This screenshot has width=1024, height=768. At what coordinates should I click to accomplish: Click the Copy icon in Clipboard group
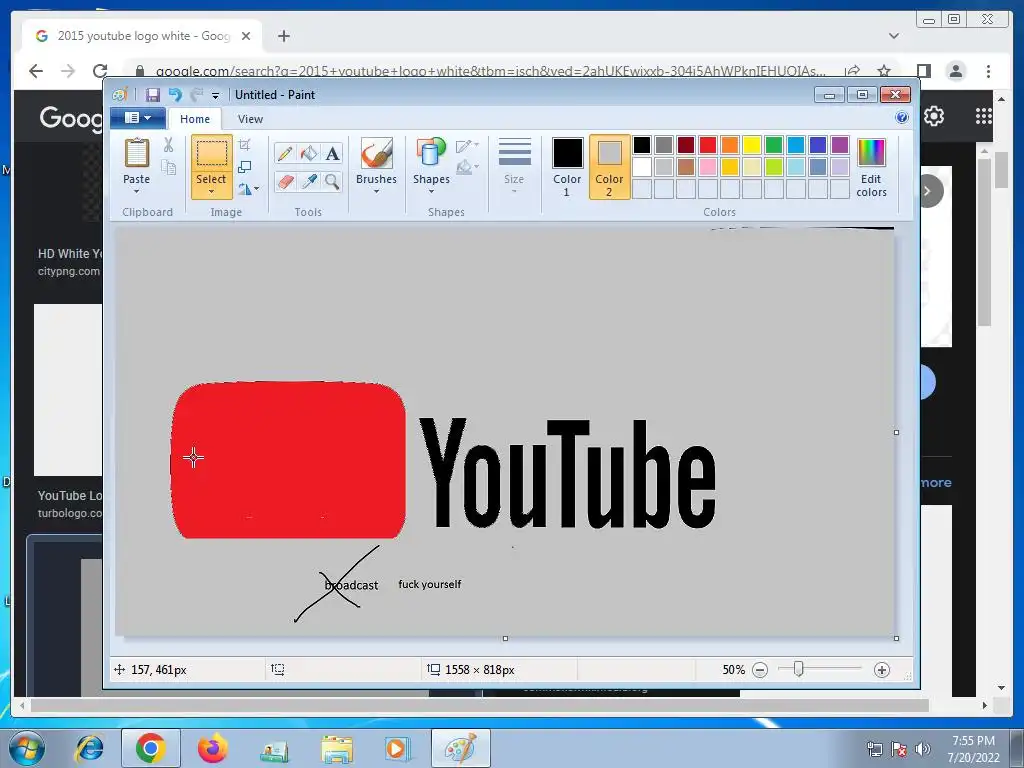pyautogui.click(x=168, y=168)
